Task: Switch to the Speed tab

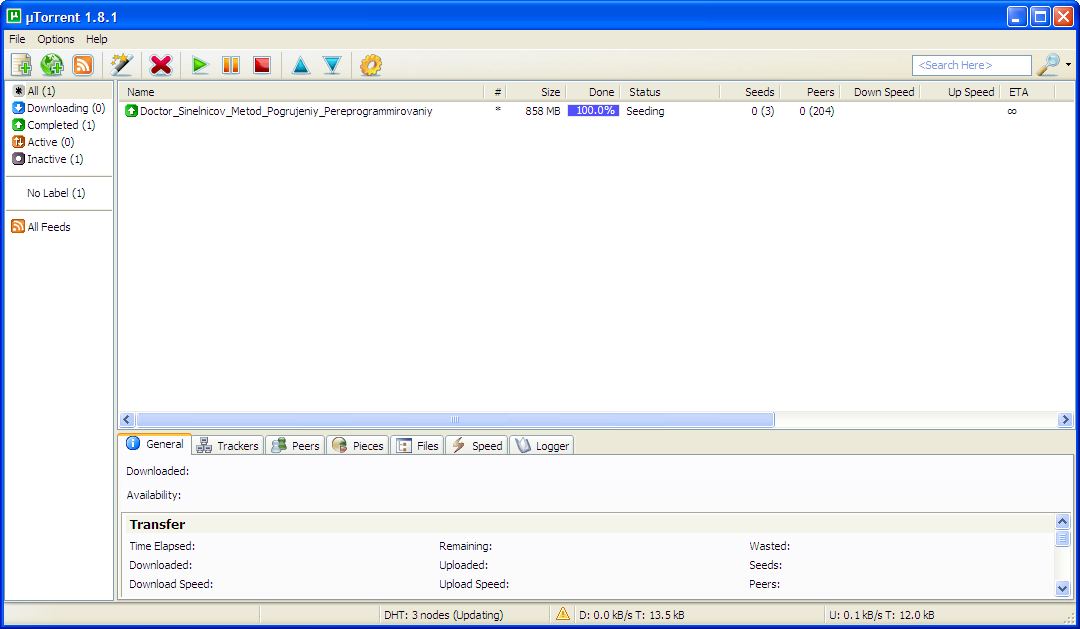Action: pyautogui.click(x=477, y=446)
